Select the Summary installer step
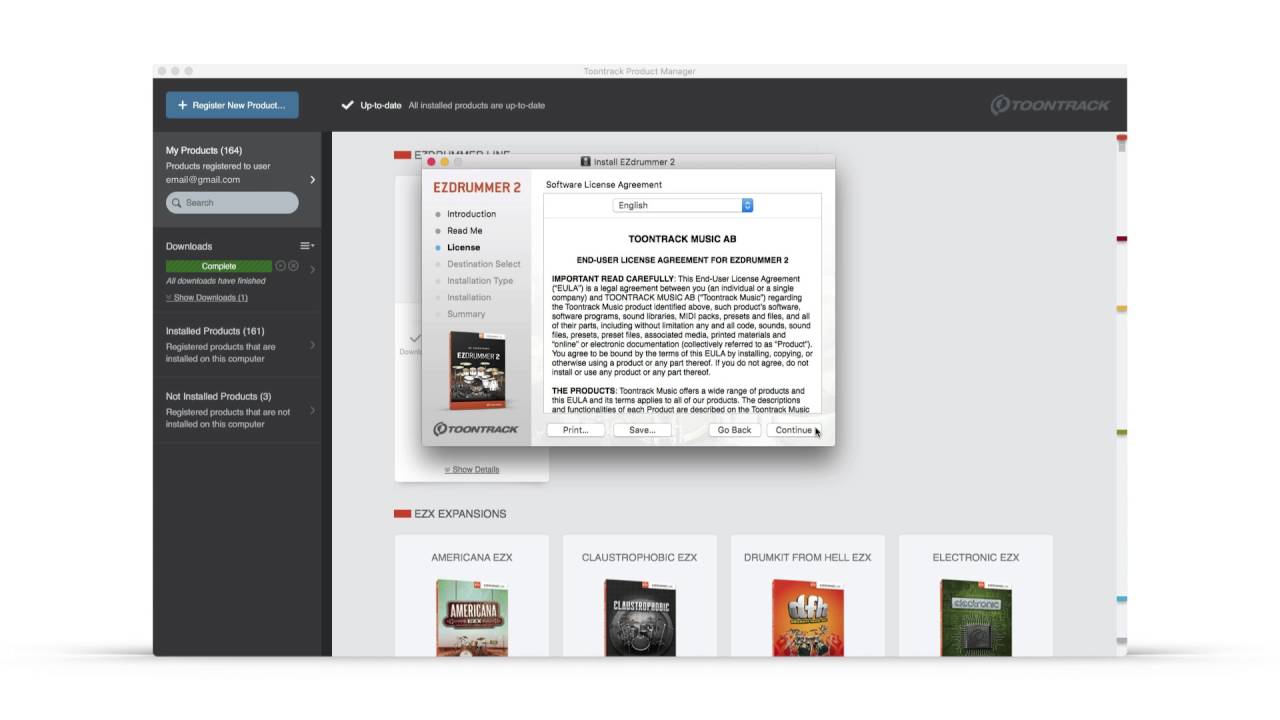The image size is (1280, 720). click(x=466, y=314)
